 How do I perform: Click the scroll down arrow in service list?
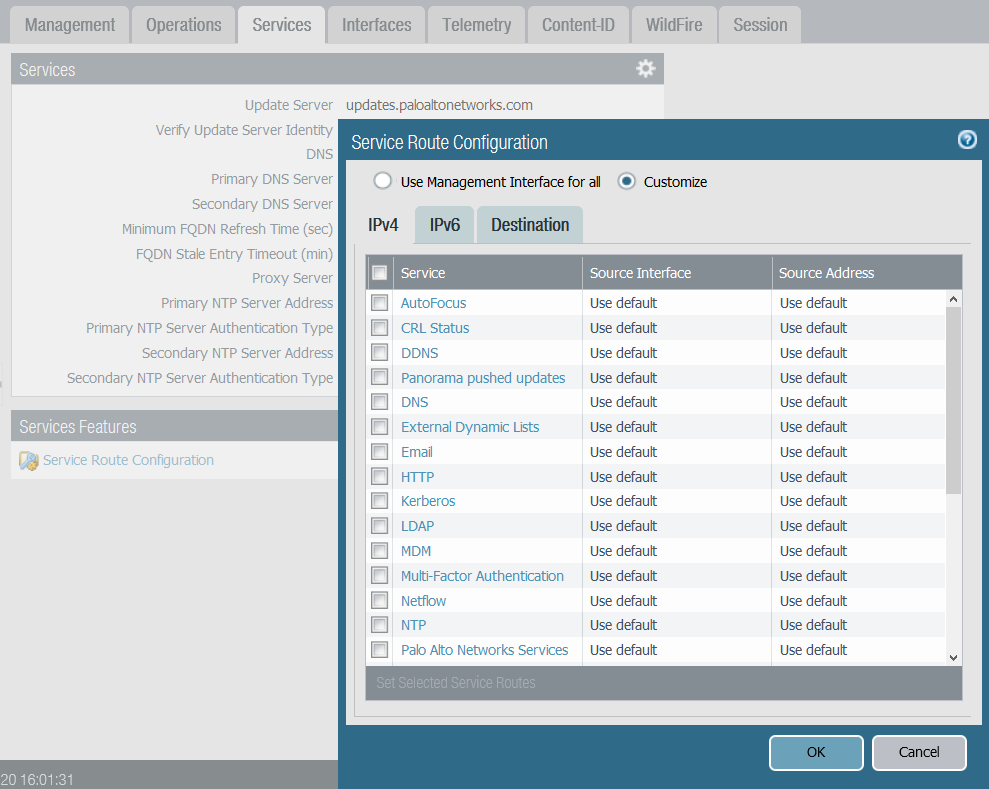click(953, 657)
